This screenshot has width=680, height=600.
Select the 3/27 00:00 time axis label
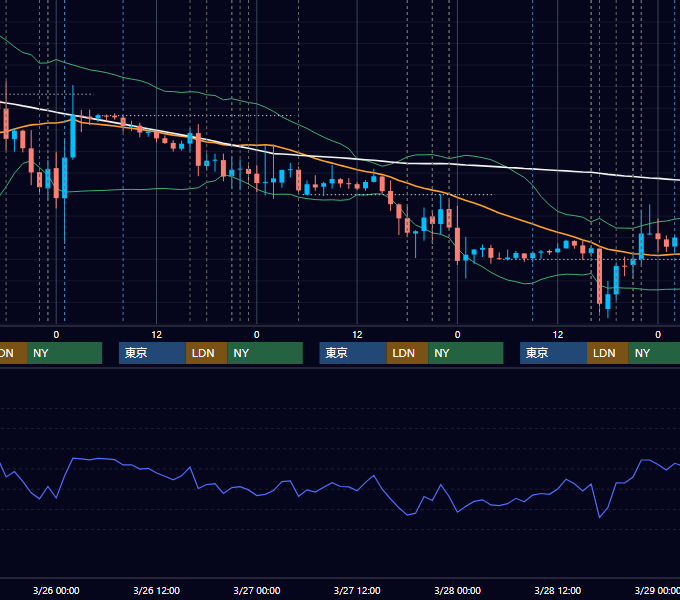click(x=257, y=590)
